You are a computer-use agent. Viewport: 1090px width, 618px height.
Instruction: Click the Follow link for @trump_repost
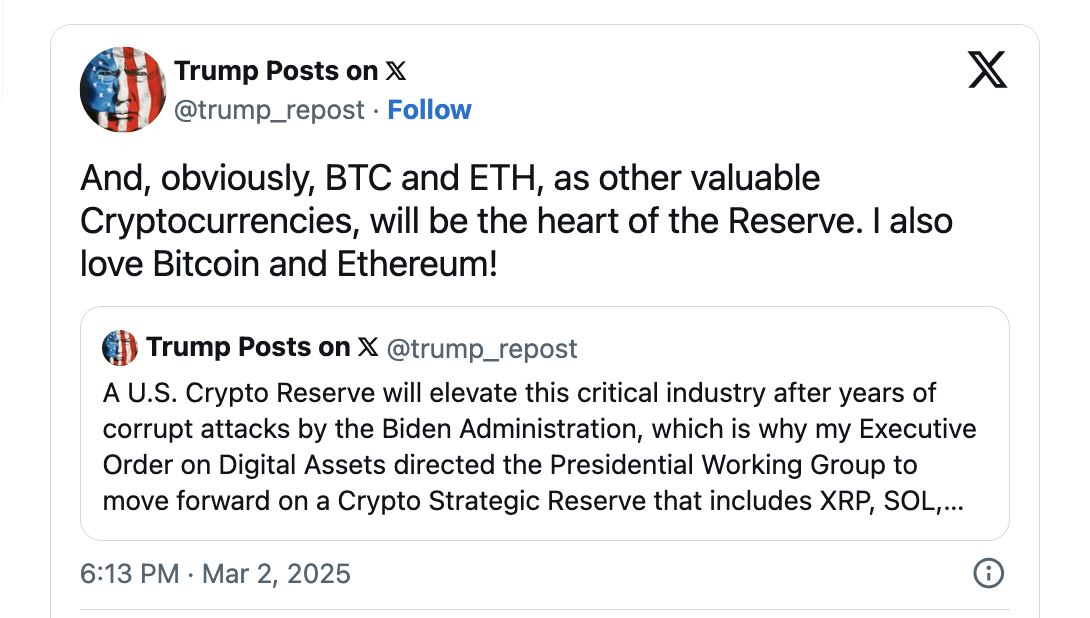point(429,110)
